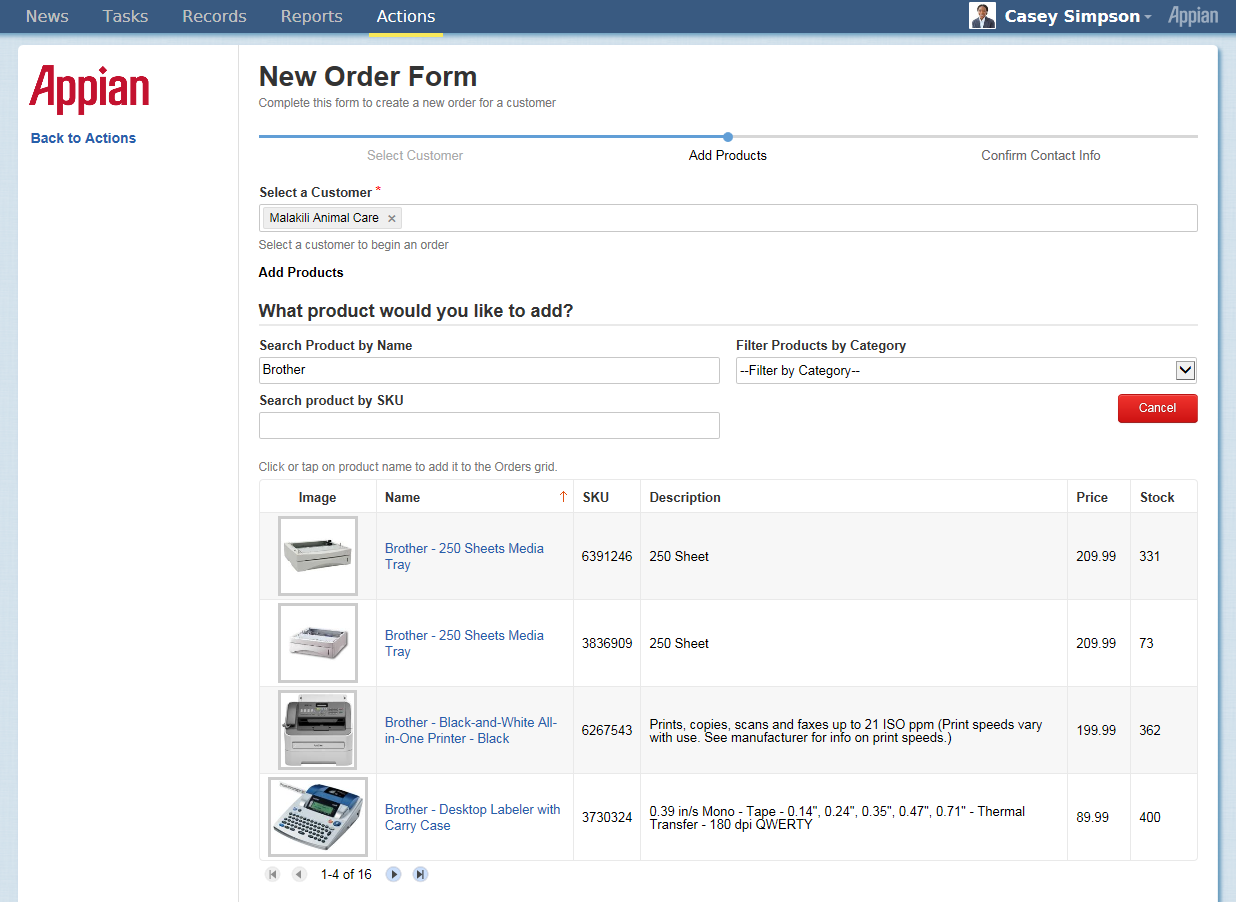Jump to first page of product results

(x=273, y=874)
